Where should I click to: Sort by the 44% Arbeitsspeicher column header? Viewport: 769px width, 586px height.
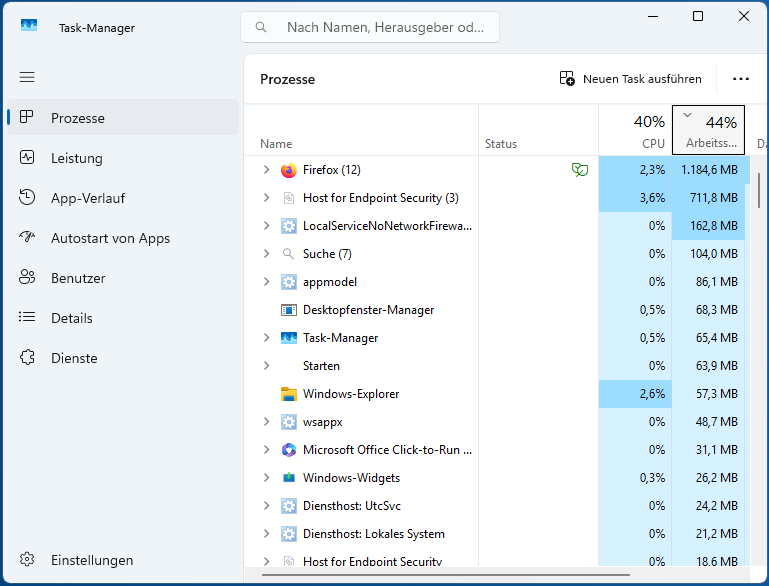tap(708, 130)
